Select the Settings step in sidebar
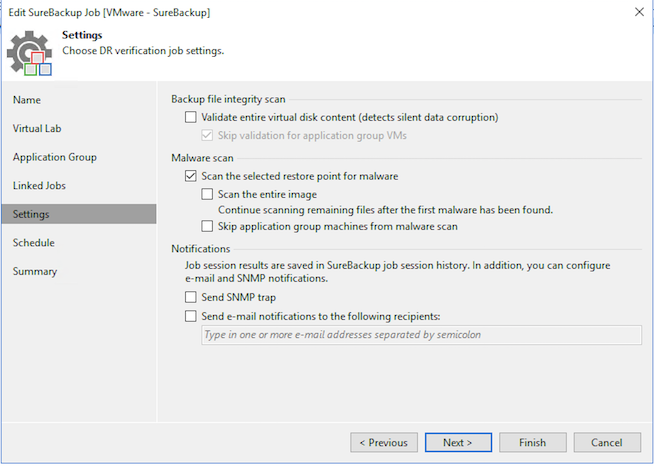654x466 pixels. point(79,214)
